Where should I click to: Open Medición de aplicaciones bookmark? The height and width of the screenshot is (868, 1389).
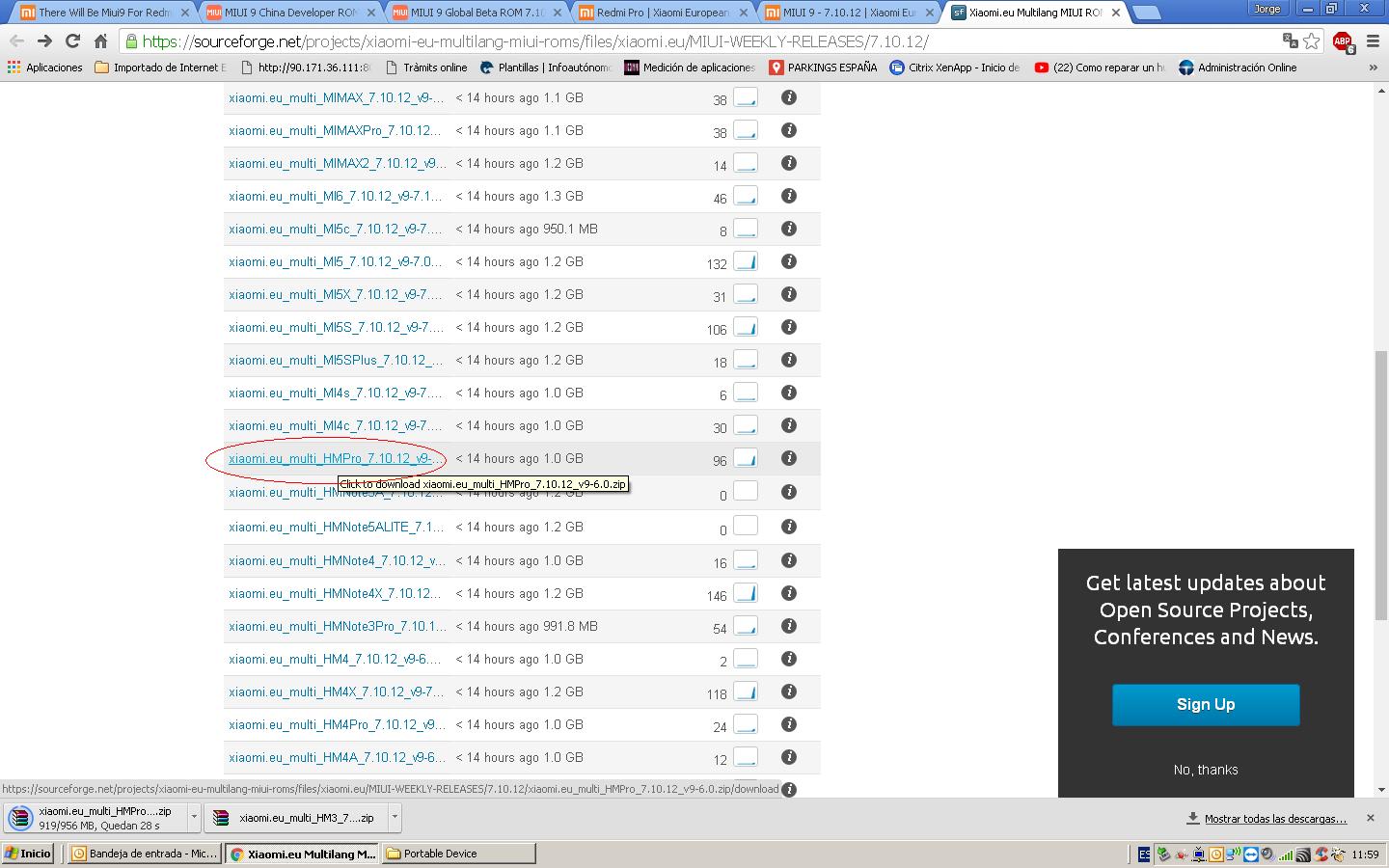(x=690, y=68)
